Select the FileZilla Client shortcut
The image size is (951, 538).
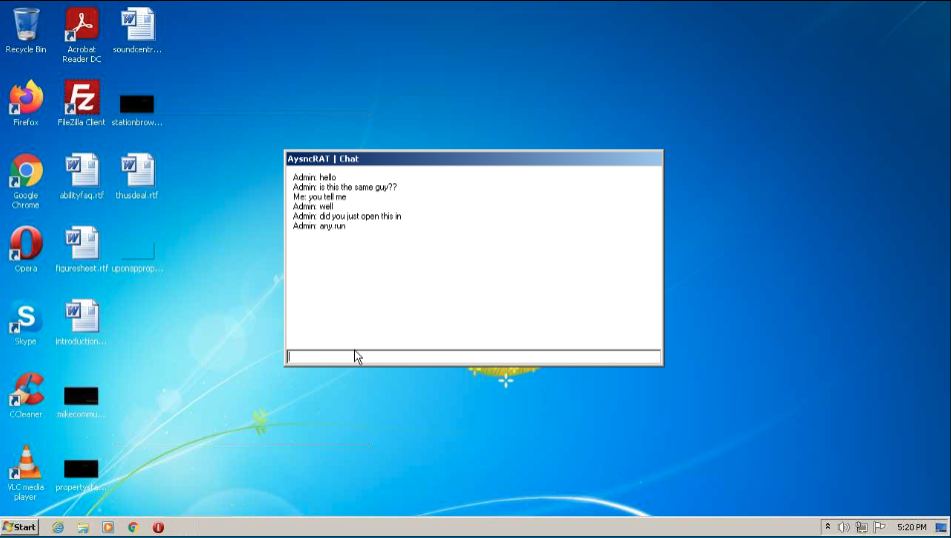click(81, 103)
